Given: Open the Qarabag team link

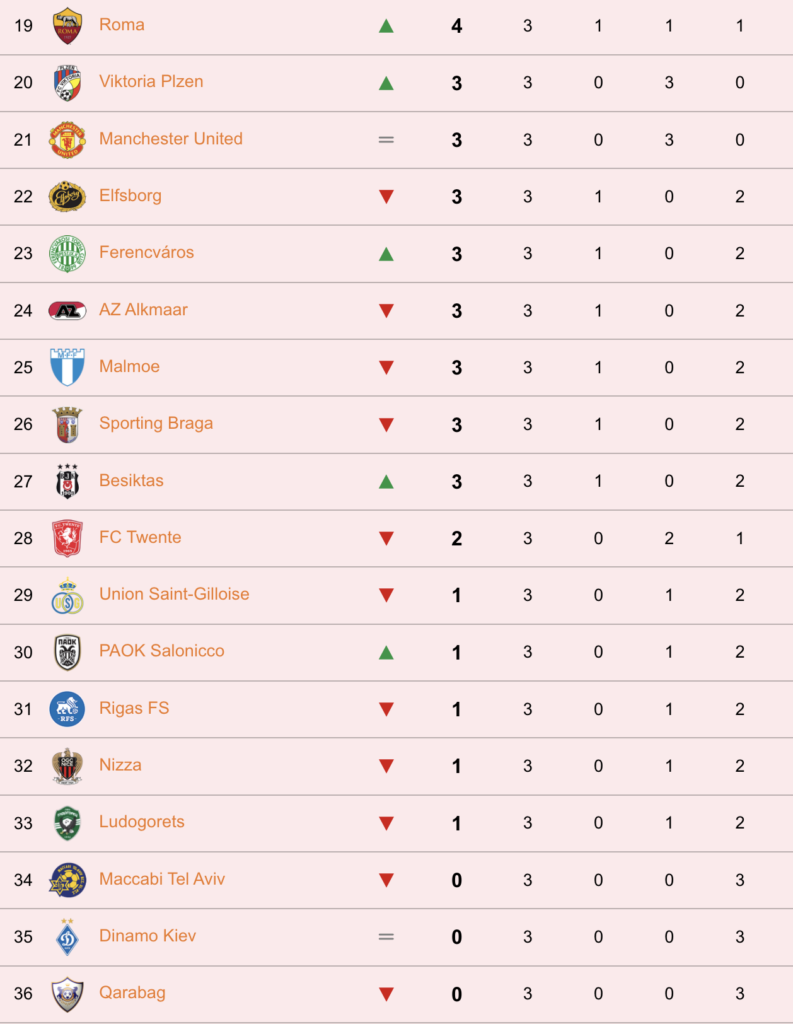Looking at the screenshot, I should [x=132, y=993].
